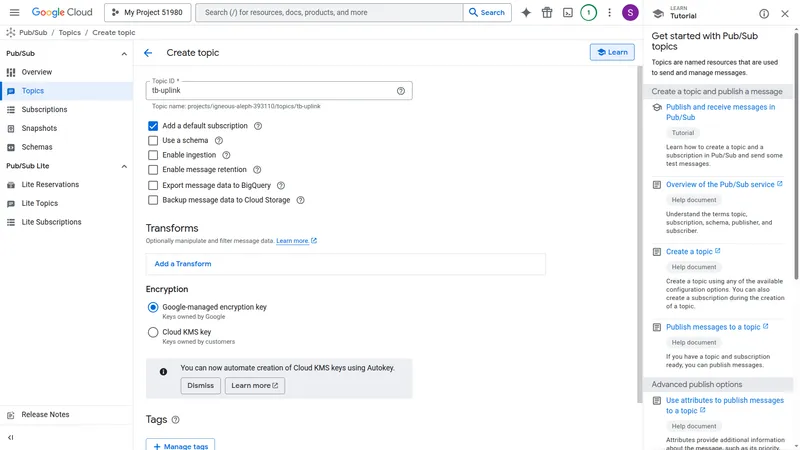Viewport: 800px width, 450px height.
Task: Select Cloud KMS key radio option
Action: click(153, 332)
